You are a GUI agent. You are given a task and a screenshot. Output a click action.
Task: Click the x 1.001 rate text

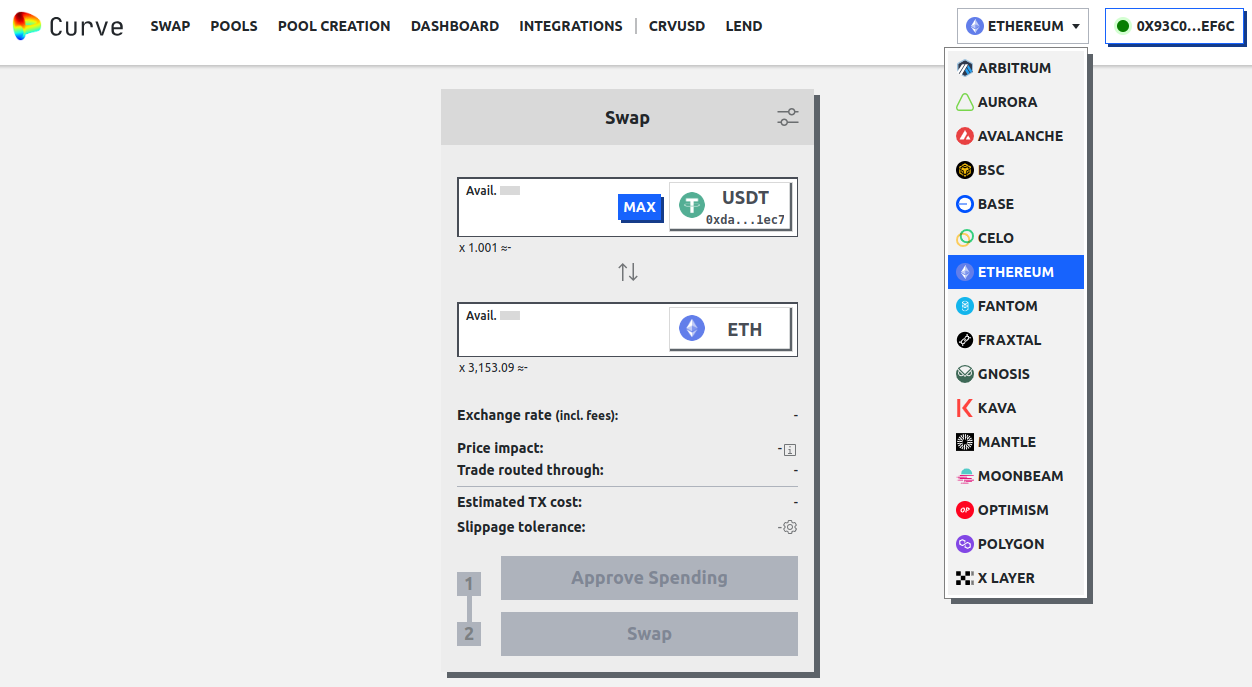[485, 247]
